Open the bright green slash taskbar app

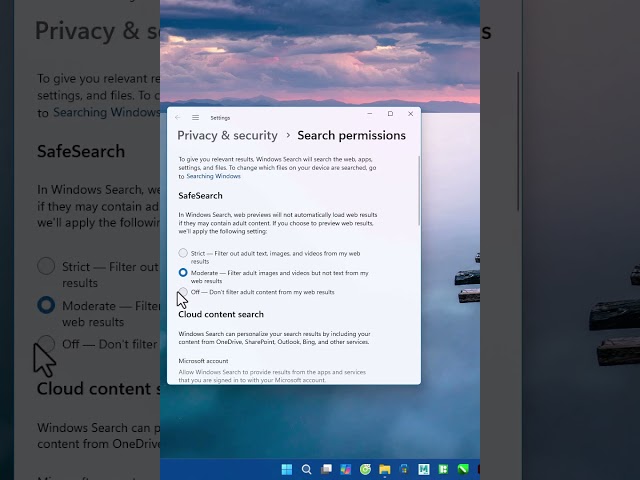463,469
